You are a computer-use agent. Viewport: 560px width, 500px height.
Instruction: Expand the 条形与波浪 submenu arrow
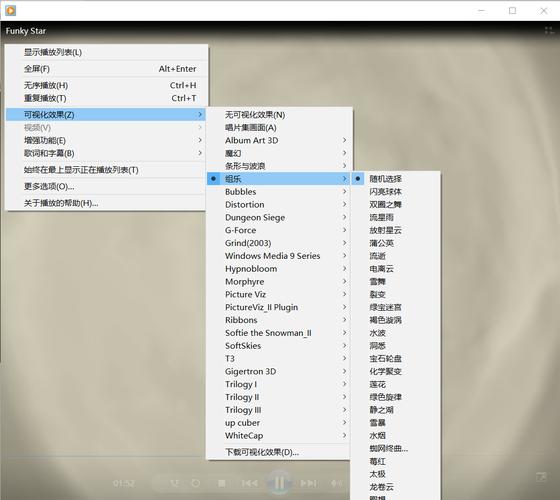tap(344, 166)
